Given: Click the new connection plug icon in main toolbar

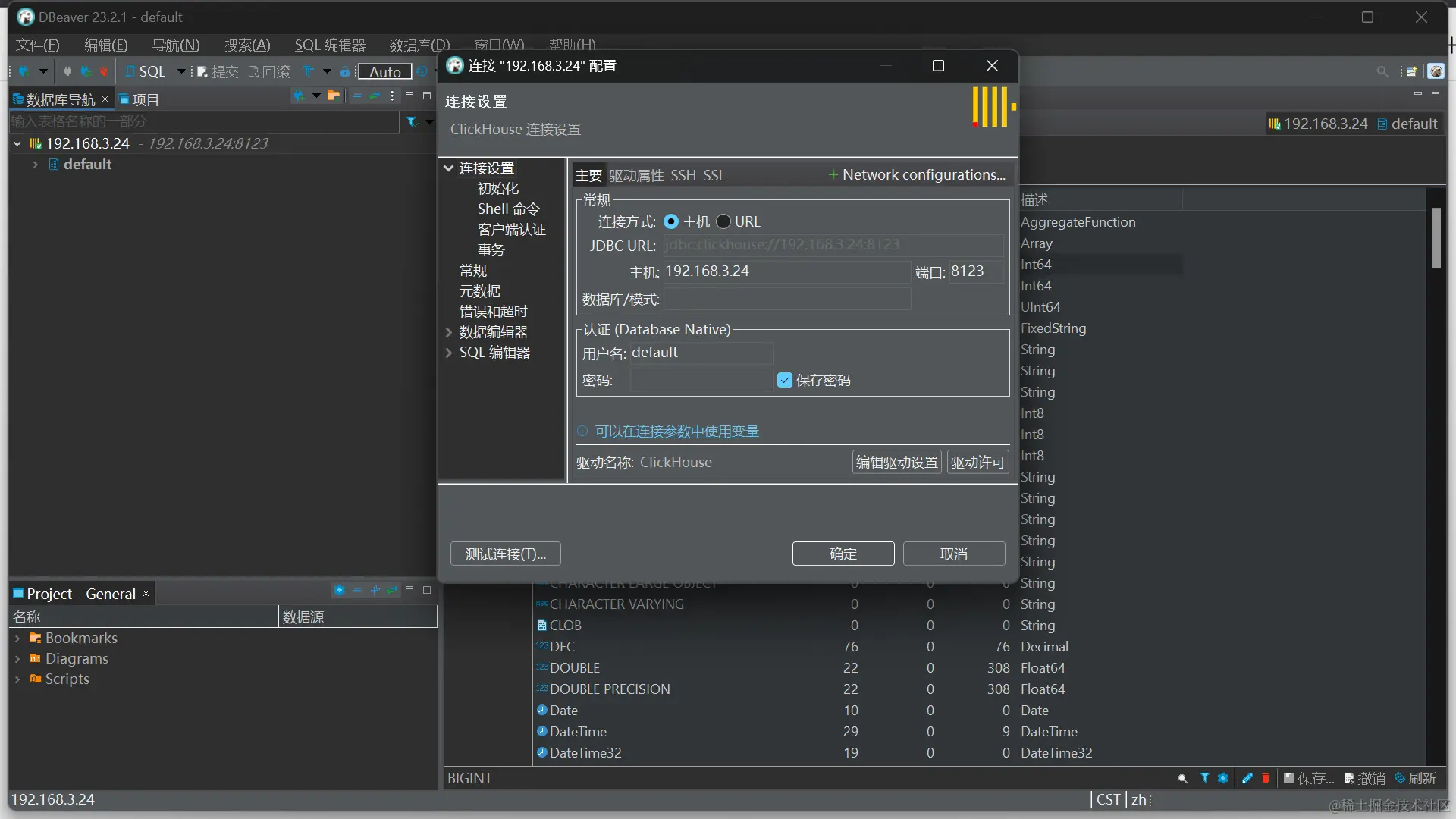Looking at the screenshot, I should [x=24, y=71].
